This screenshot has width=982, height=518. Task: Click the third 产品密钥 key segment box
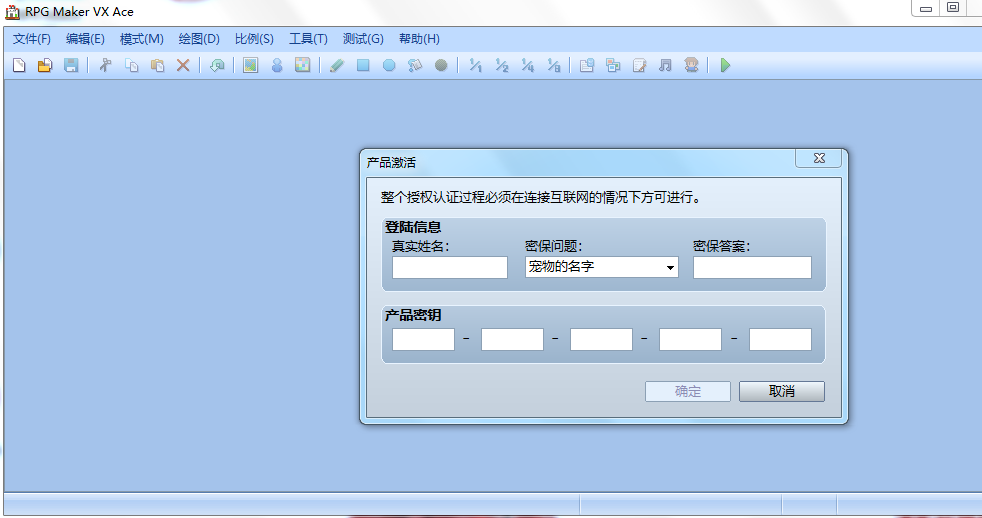[x=601, y=339]
